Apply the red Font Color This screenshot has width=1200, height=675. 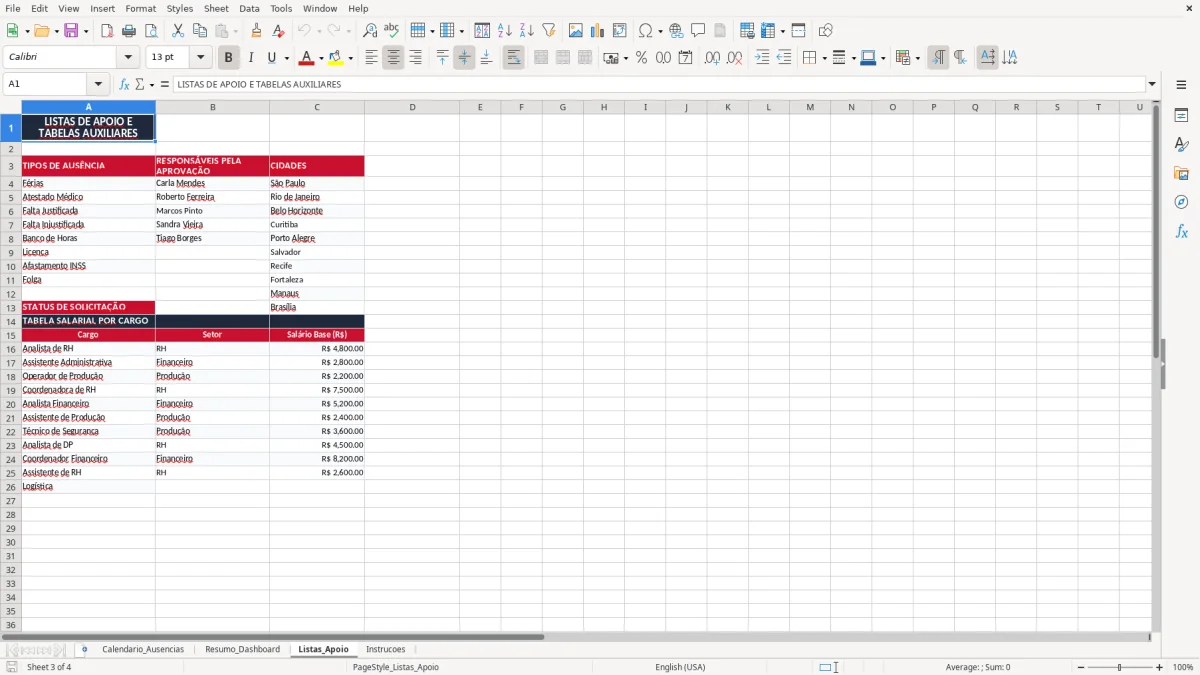pos(306,58)
